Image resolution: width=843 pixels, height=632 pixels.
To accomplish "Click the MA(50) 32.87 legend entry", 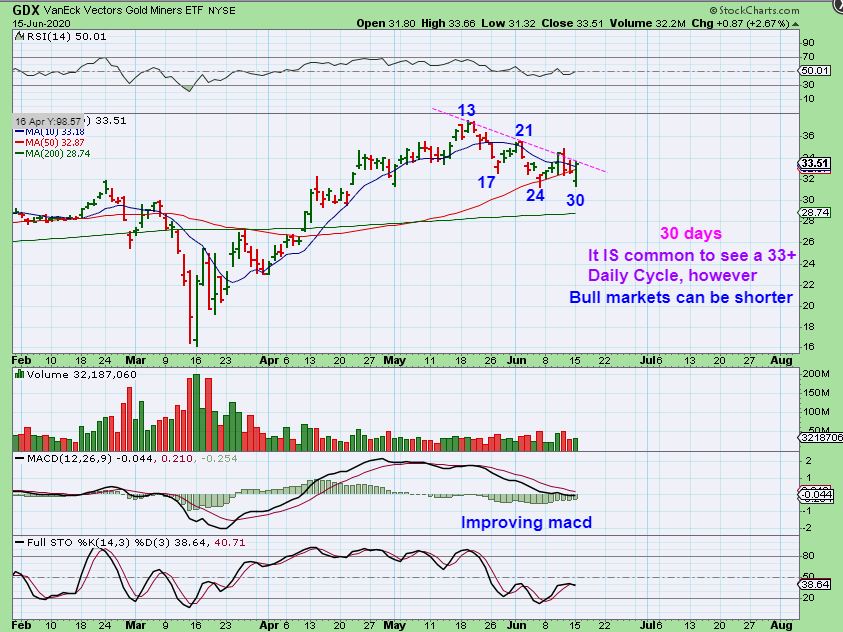I will (49, 142).
